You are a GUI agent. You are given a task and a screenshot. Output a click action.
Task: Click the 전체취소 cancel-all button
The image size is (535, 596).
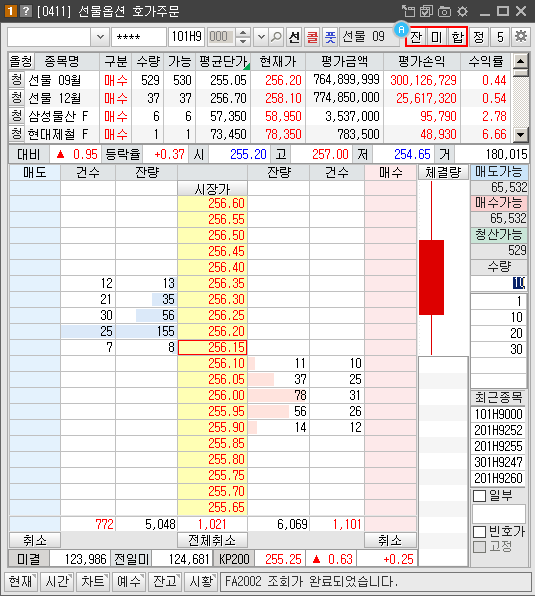coord(212,540)
